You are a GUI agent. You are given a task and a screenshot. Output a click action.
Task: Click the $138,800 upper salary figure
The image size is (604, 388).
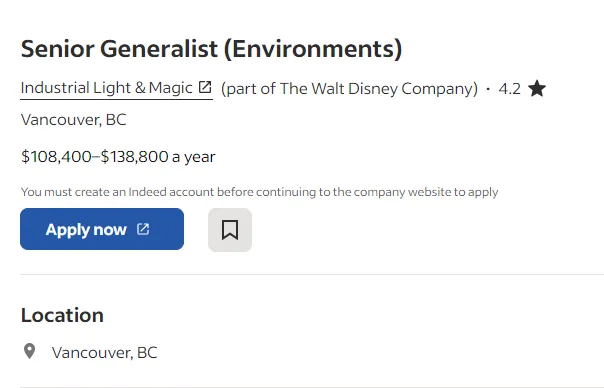pos(134,157)
